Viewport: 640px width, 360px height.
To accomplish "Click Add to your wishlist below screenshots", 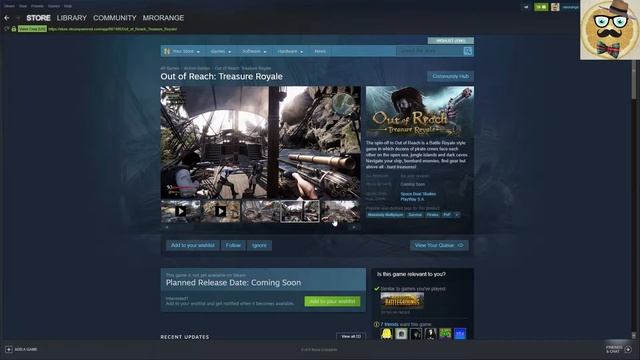I will (193, 245).
